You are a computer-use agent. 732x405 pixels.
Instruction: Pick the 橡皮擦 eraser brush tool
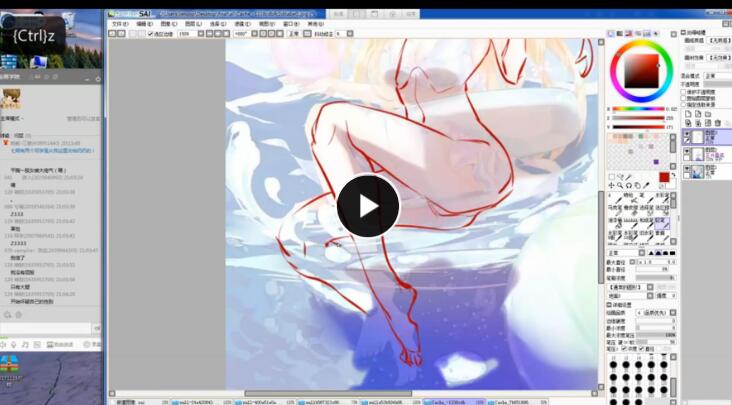pyautogui.click(x=631, y=210)
